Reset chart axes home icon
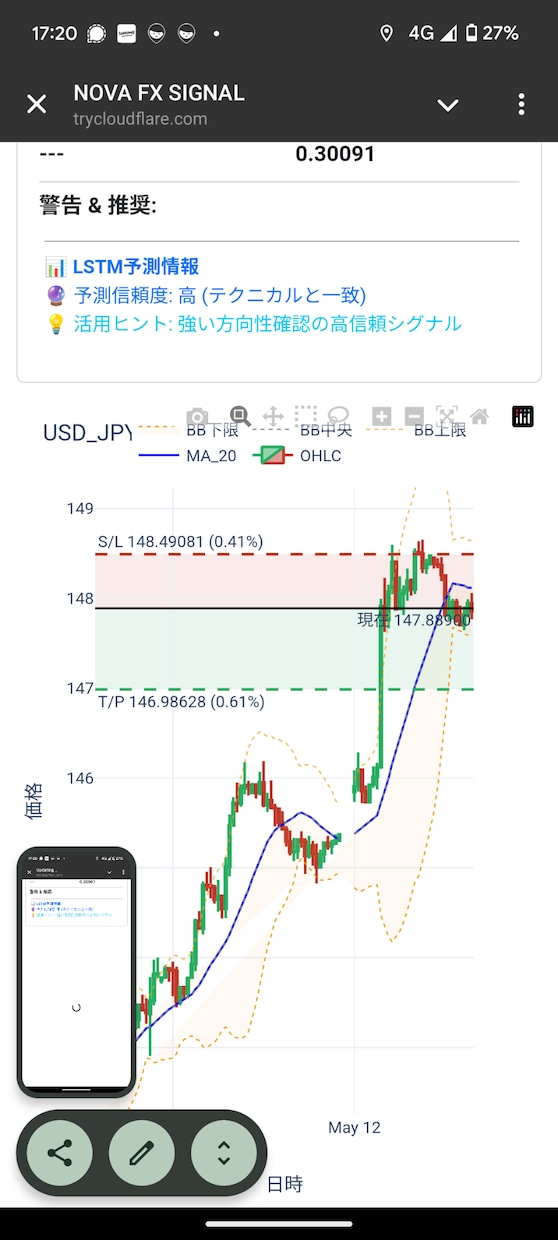 tap(480, 416)
